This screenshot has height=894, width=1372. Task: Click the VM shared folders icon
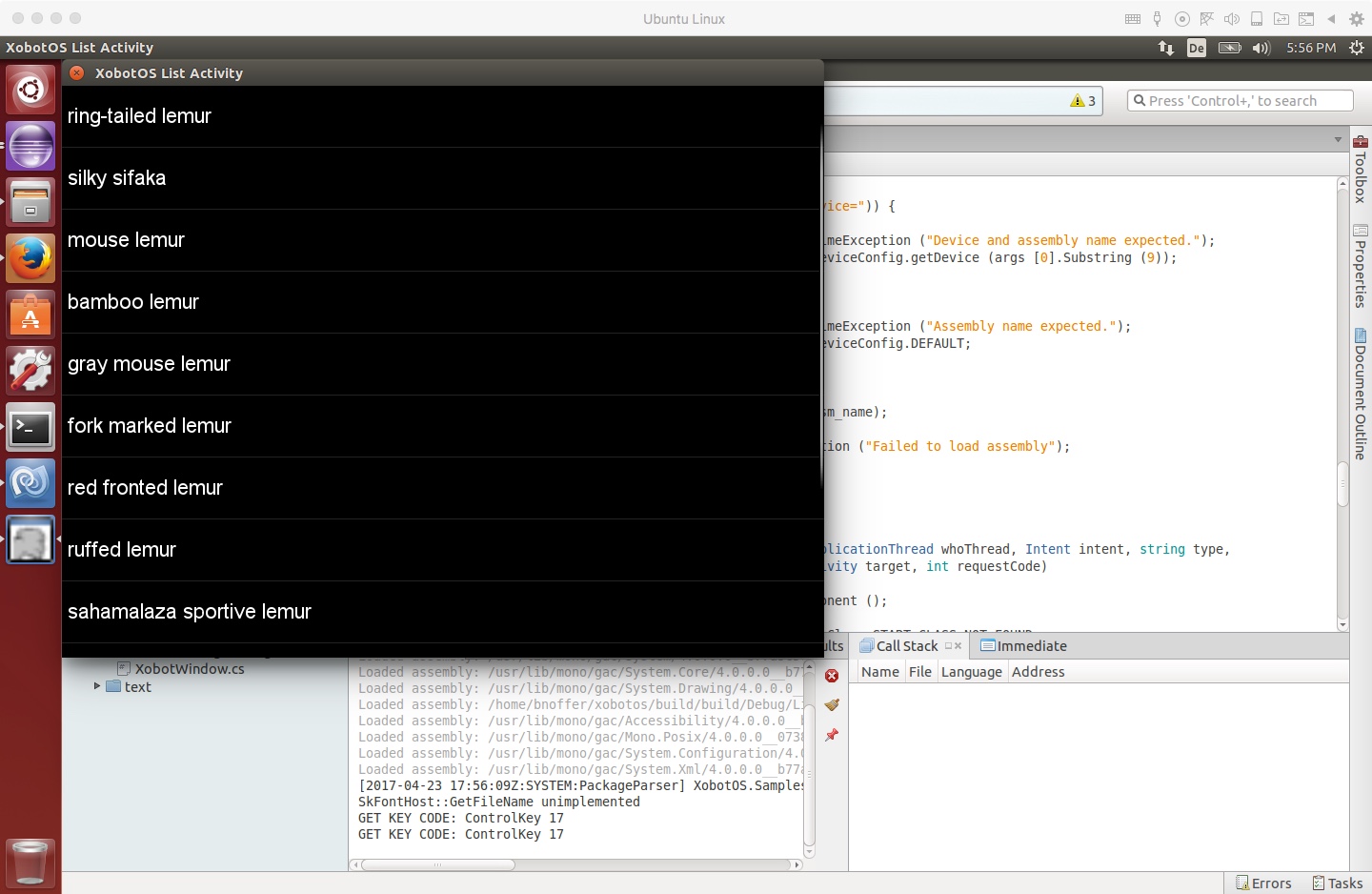(1281, 19)
